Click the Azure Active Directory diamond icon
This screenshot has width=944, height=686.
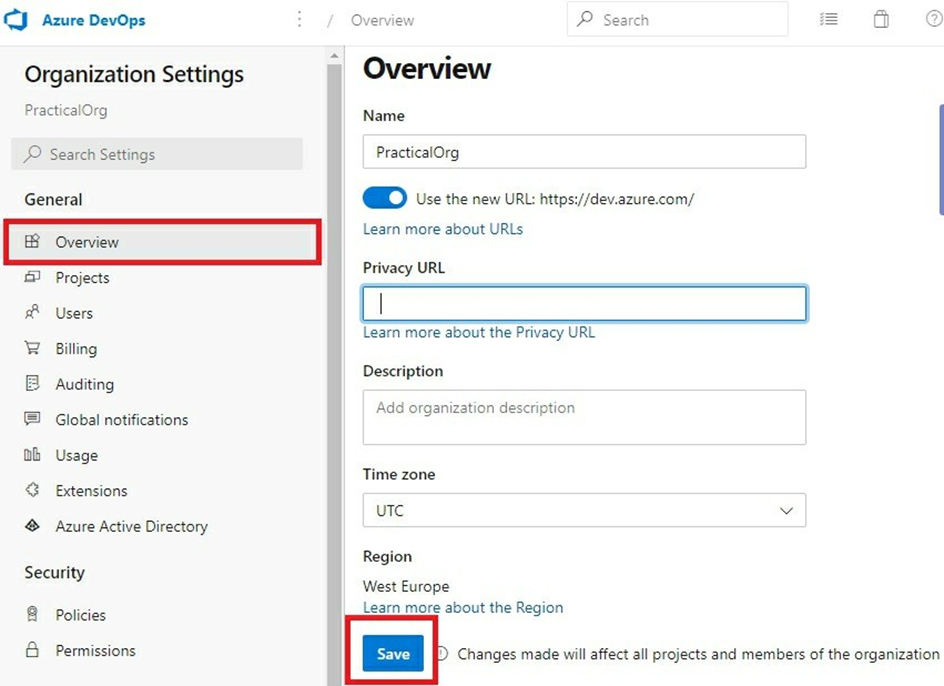point(32,525)
